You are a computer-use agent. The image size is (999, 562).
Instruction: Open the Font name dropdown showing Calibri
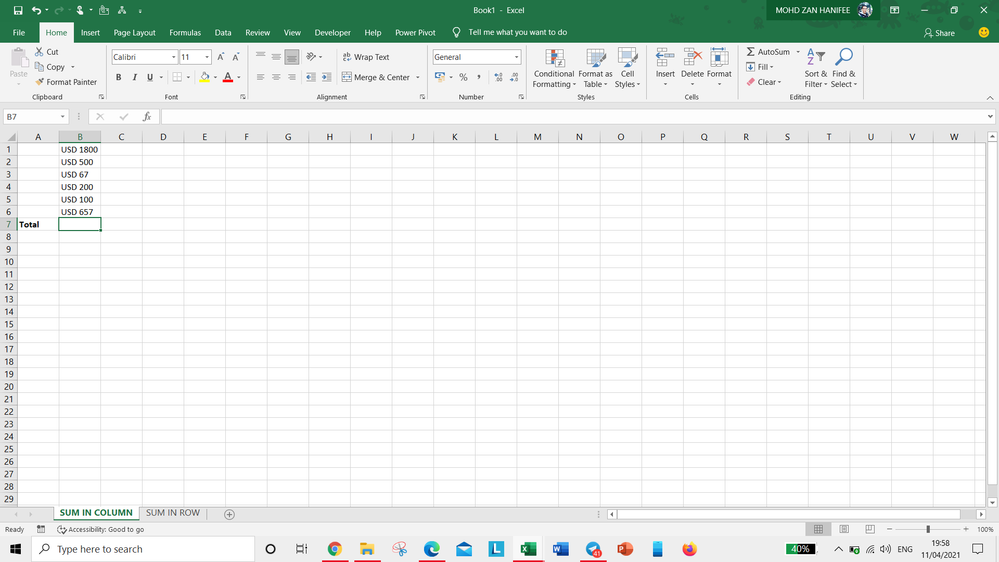pos(173,57)
